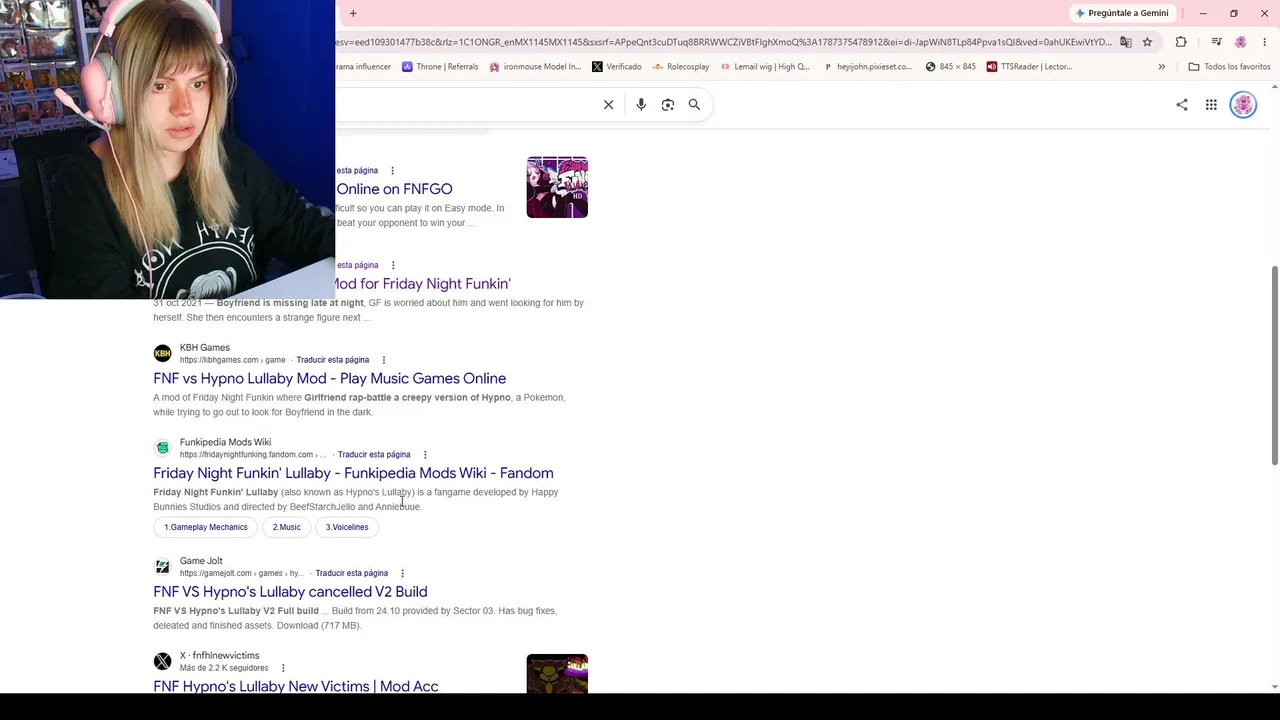Click the Funkipedia Mods Wiki favicon
This screenshot has height=720, width=1280.
pos(162,448)
